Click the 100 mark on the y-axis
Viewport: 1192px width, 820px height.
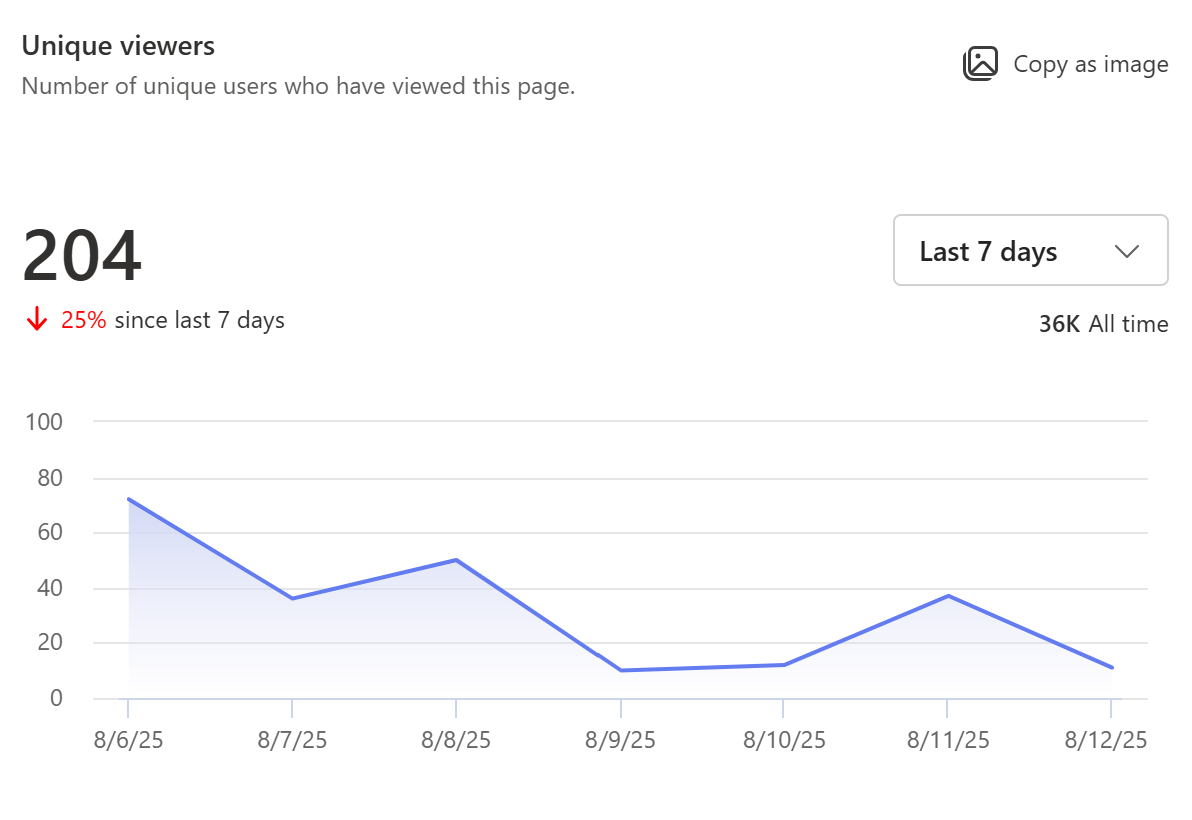(46, 421)
